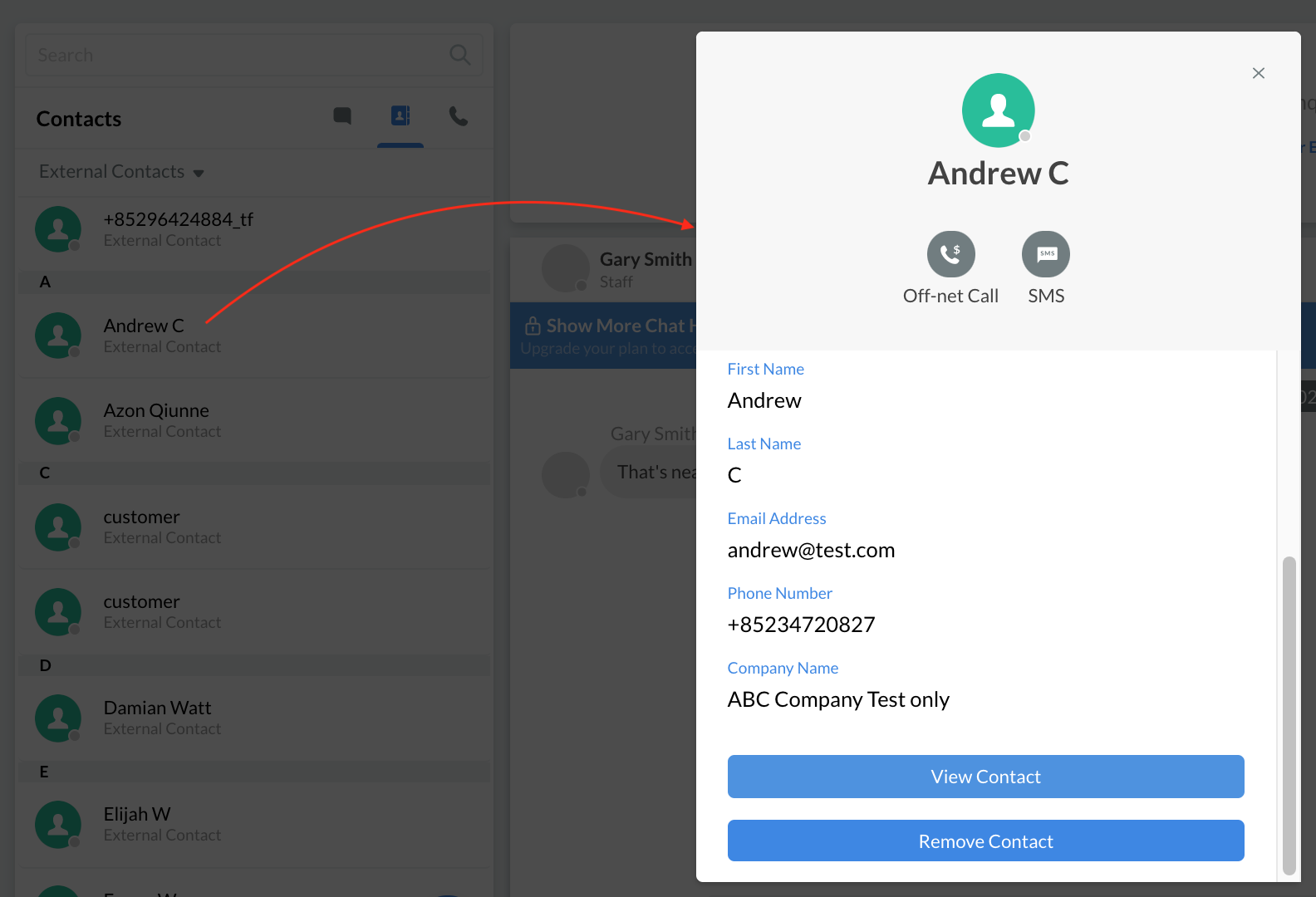The width and height of the screenshot is (1316, 897).
Task: Click avatar of +85296424884_tf contact
Action: point(58,230)
